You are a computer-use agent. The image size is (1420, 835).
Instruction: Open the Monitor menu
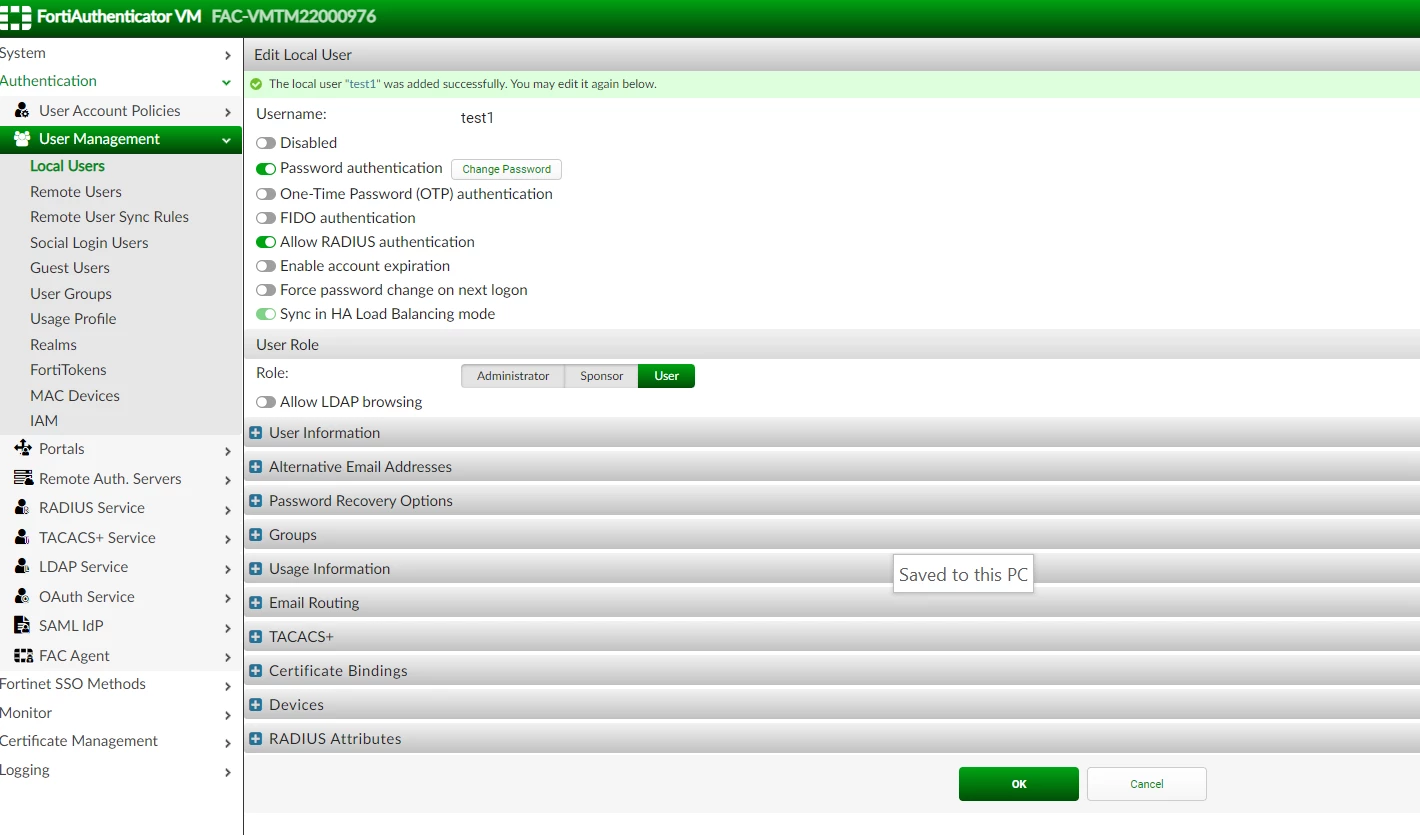pos(120,713)
